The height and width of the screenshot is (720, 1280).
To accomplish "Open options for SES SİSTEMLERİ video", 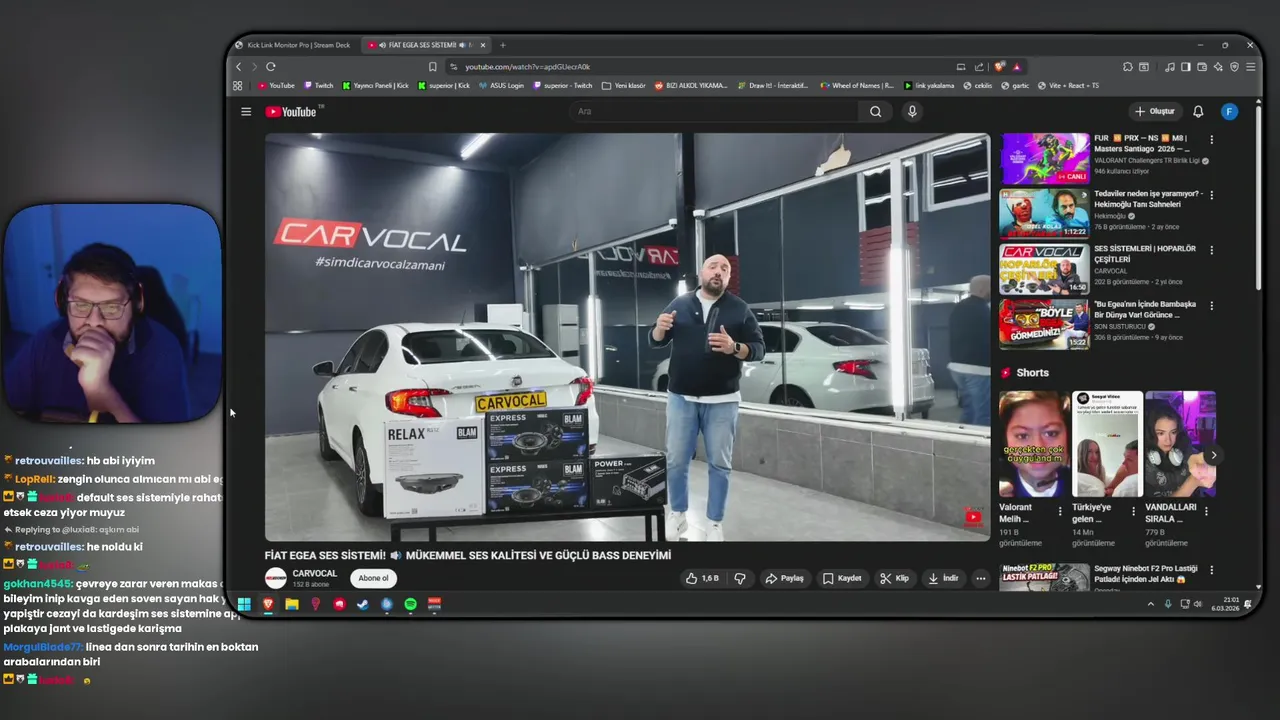I will [1211, 250].
